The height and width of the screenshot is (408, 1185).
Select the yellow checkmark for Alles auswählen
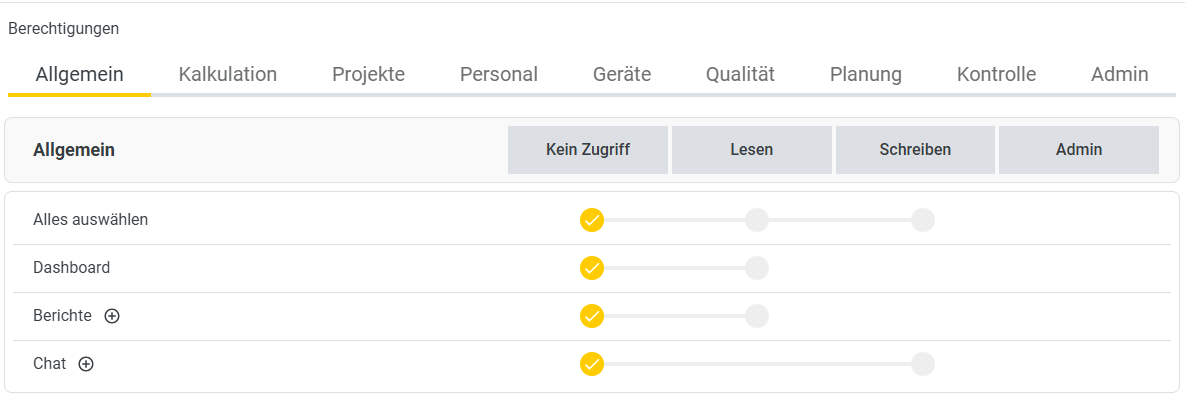click(x=592, y=220)
